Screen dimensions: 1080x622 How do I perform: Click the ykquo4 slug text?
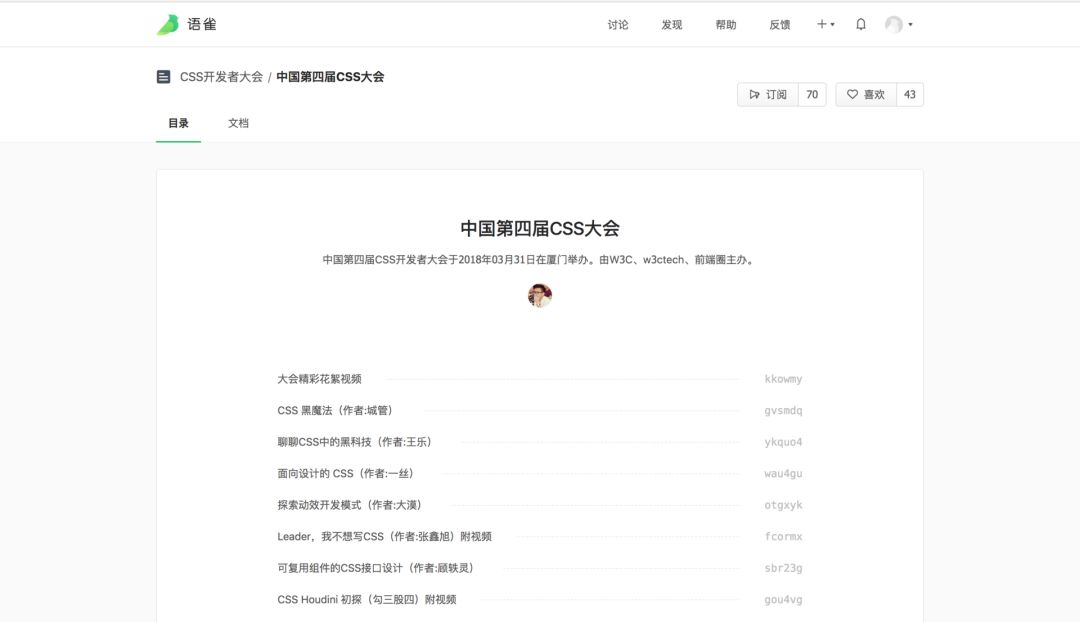(x=783, y=442)
